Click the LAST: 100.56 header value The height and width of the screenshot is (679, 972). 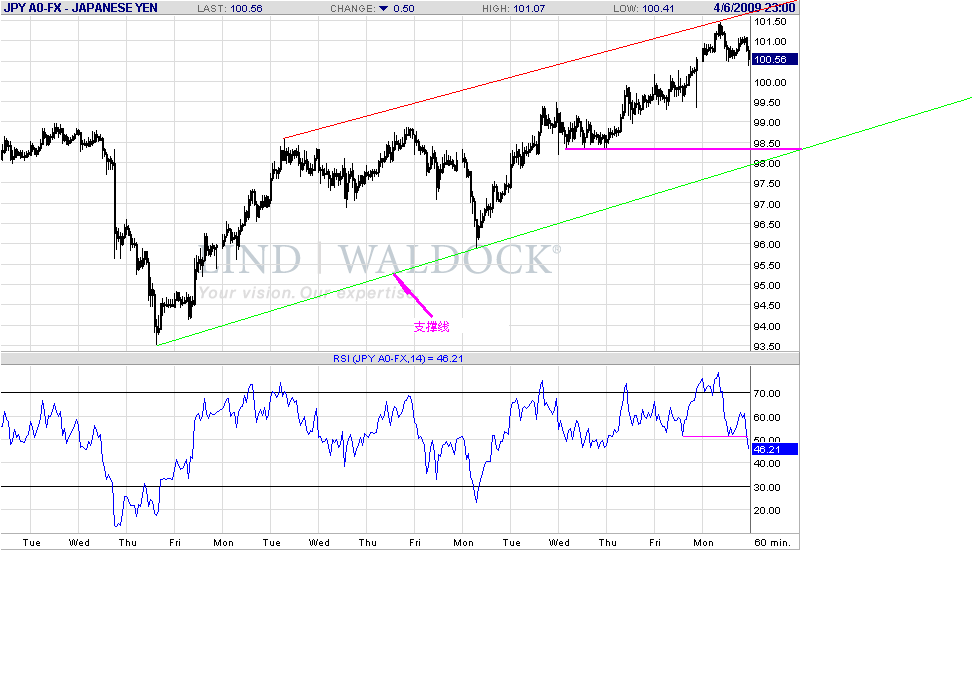click(x=230, y=9)
